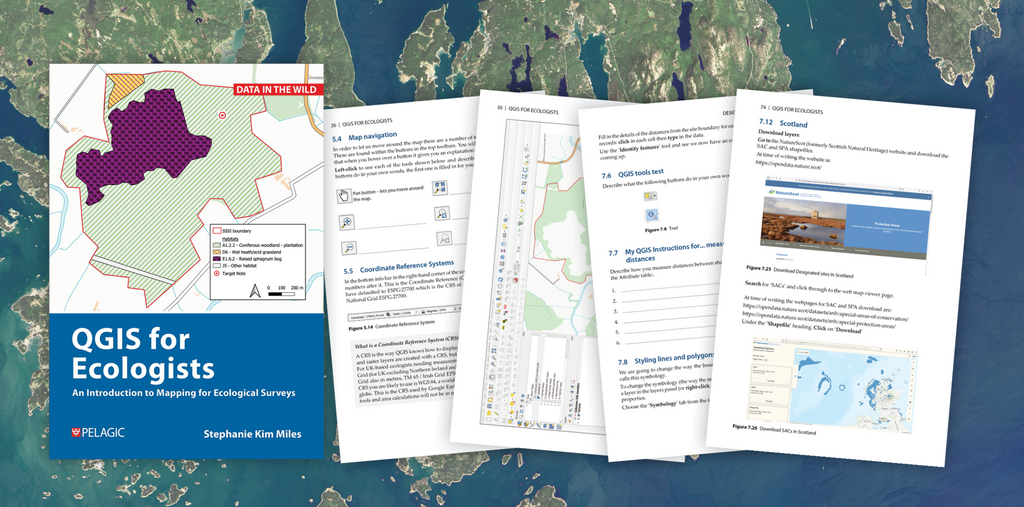Click the red DATA IN THE WILD banner
The image size is (1024, 507).
[x=278, y=90]
